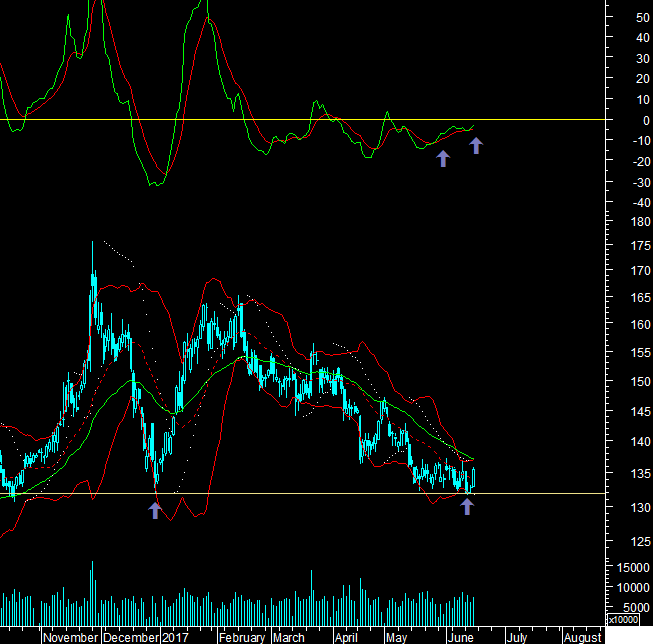Viewport: 653px width, 644px height.
Task: Click the x10000 volume multiplier label
Action: [623, 619]
